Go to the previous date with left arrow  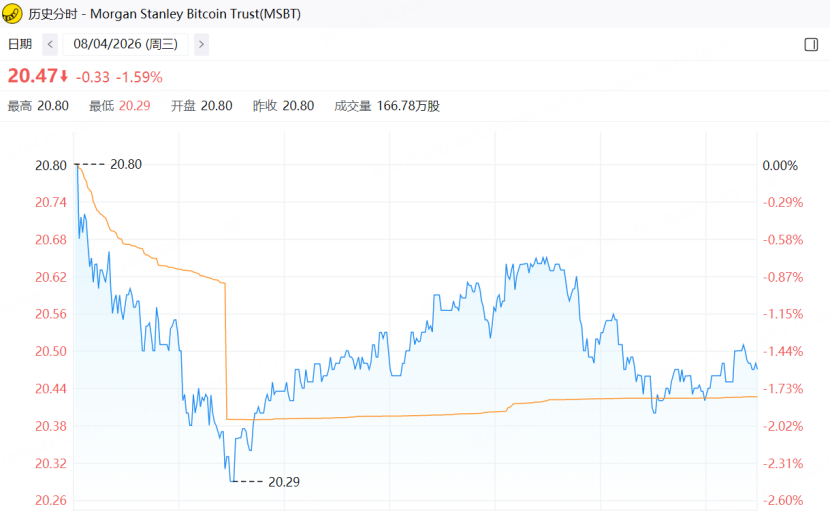(50, 45)
